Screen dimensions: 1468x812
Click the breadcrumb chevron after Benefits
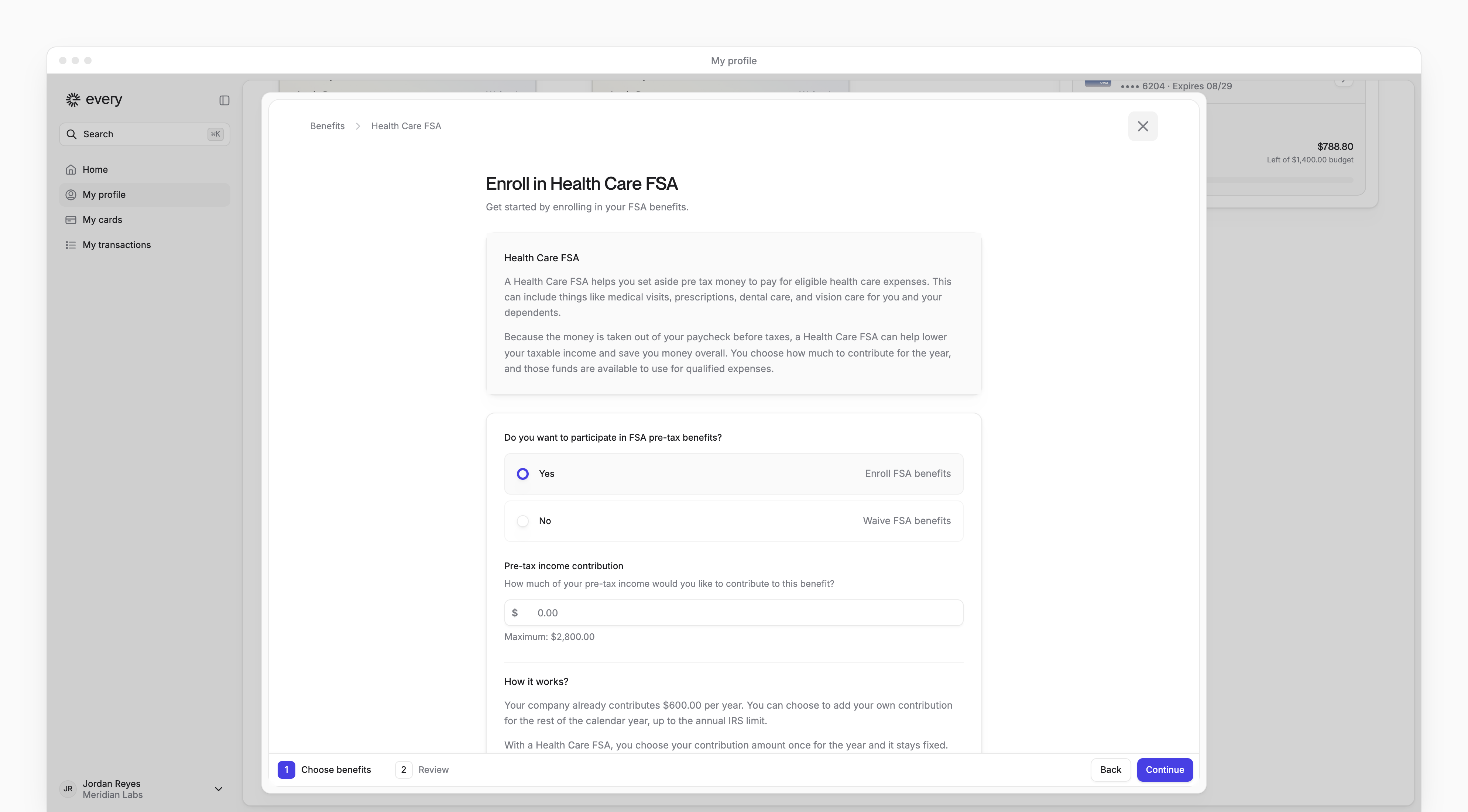[x=358, y=126]
